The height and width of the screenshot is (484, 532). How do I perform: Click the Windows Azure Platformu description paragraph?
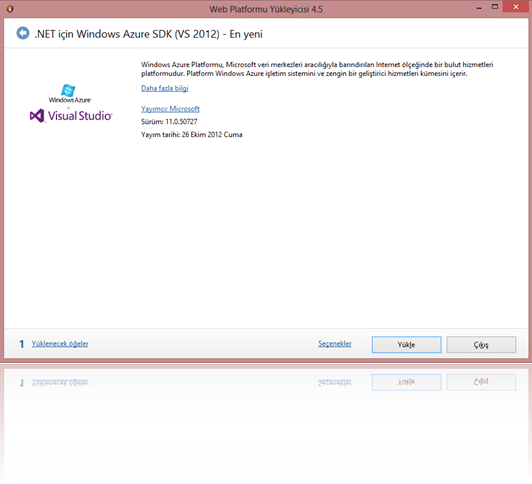pos(317,69)
